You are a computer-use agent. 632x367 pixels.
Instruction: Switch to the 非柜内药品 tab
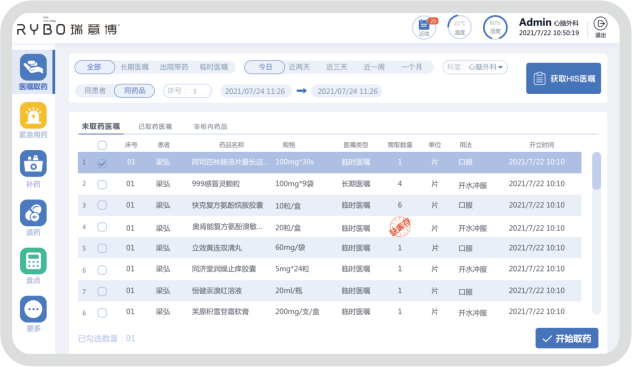point(210,126)
